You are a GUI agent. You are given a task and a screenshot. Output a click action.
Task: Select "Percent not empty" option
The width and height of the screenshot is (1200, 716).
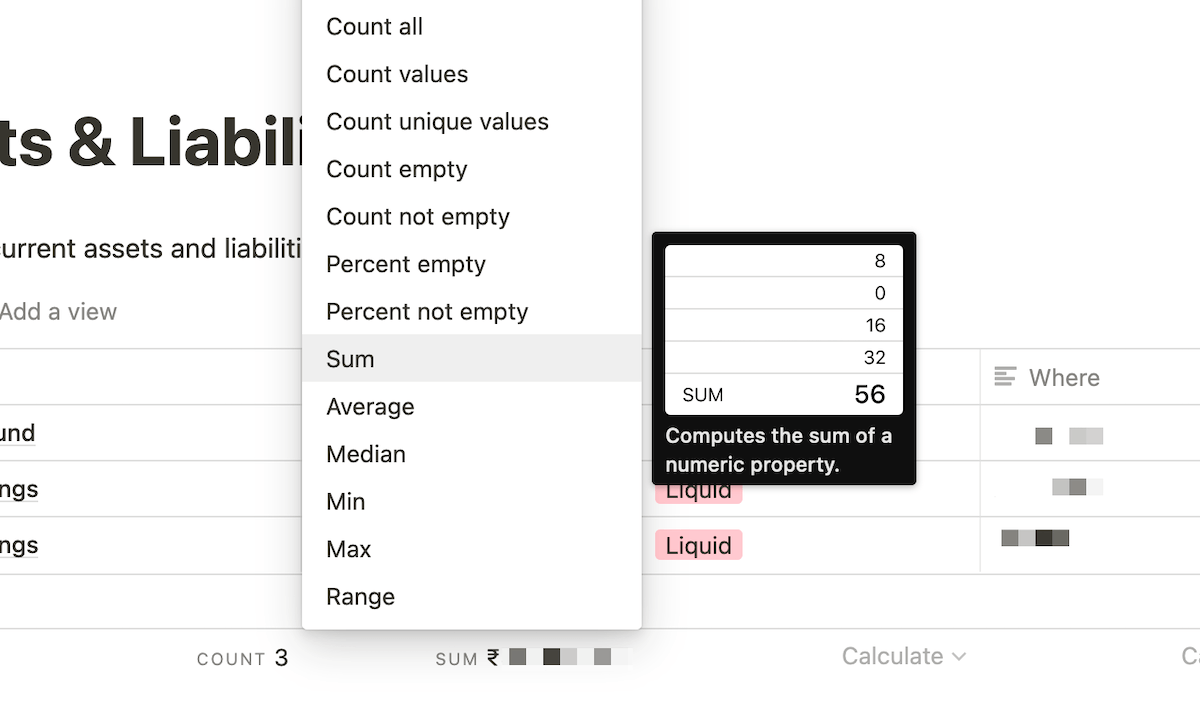tap(427, 311)
